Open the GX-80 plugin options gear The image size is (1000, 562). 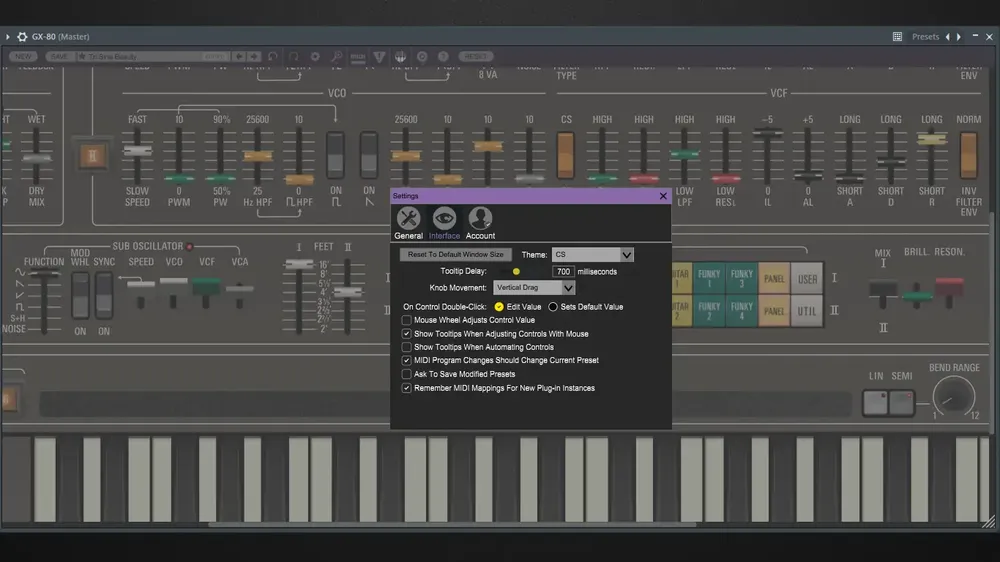(x=22, y=37)
